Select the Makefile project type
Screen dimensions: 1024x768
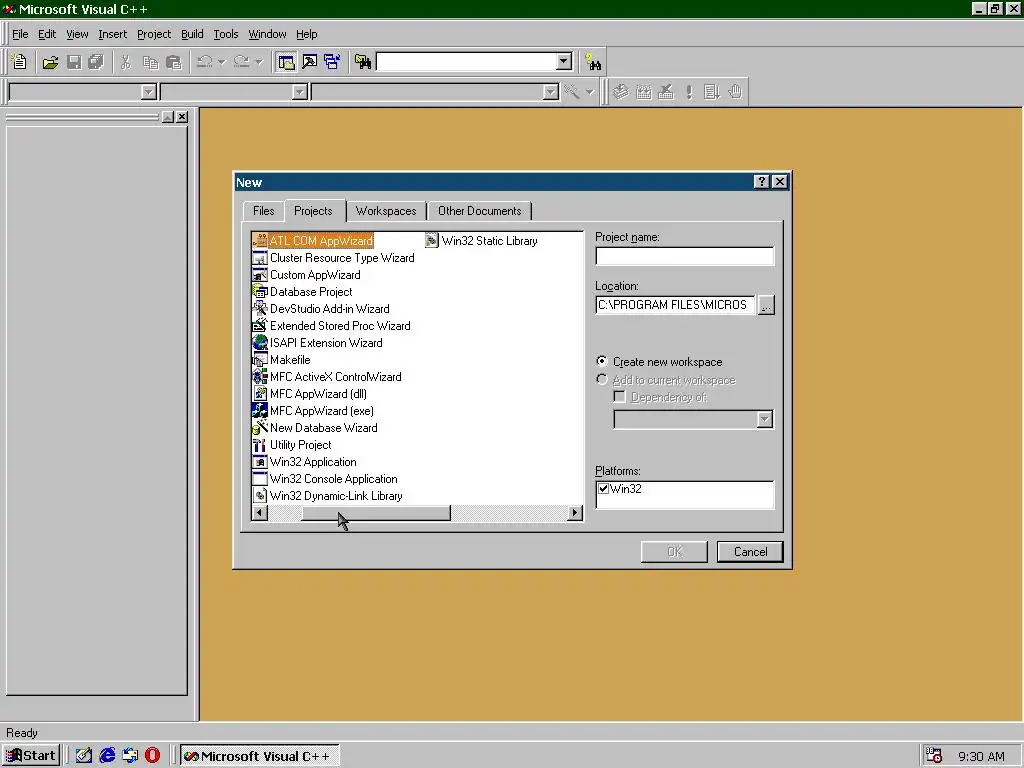click(x=281, y=360)
